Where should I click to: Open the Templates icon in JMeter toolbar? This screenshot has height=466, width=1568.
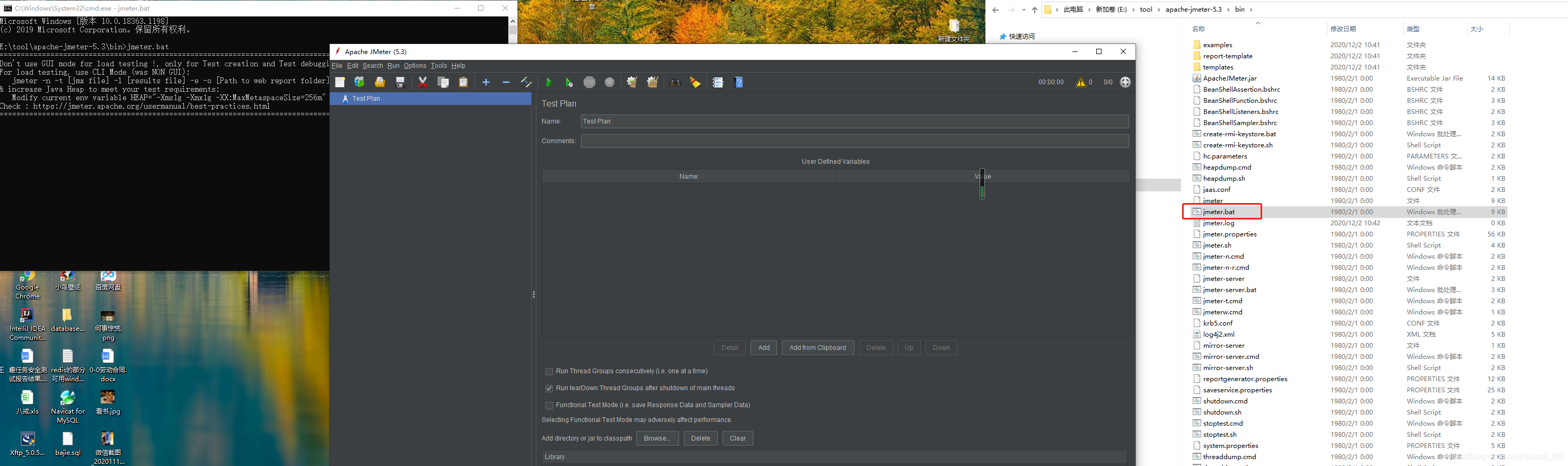(x=360, y=82)
